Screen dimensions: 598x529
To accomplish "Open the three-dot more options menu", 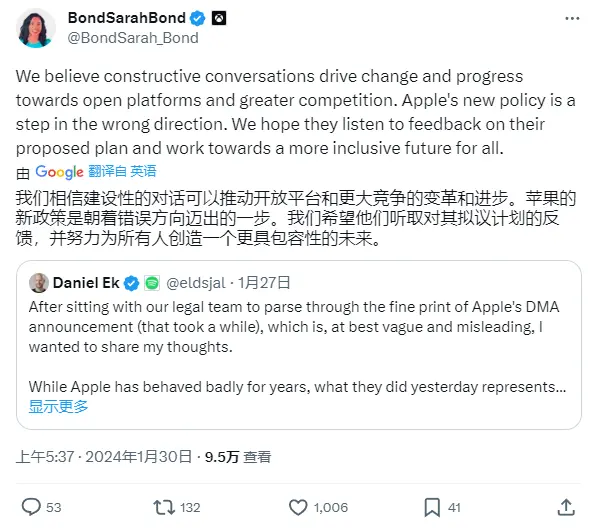I will point(572,18).
